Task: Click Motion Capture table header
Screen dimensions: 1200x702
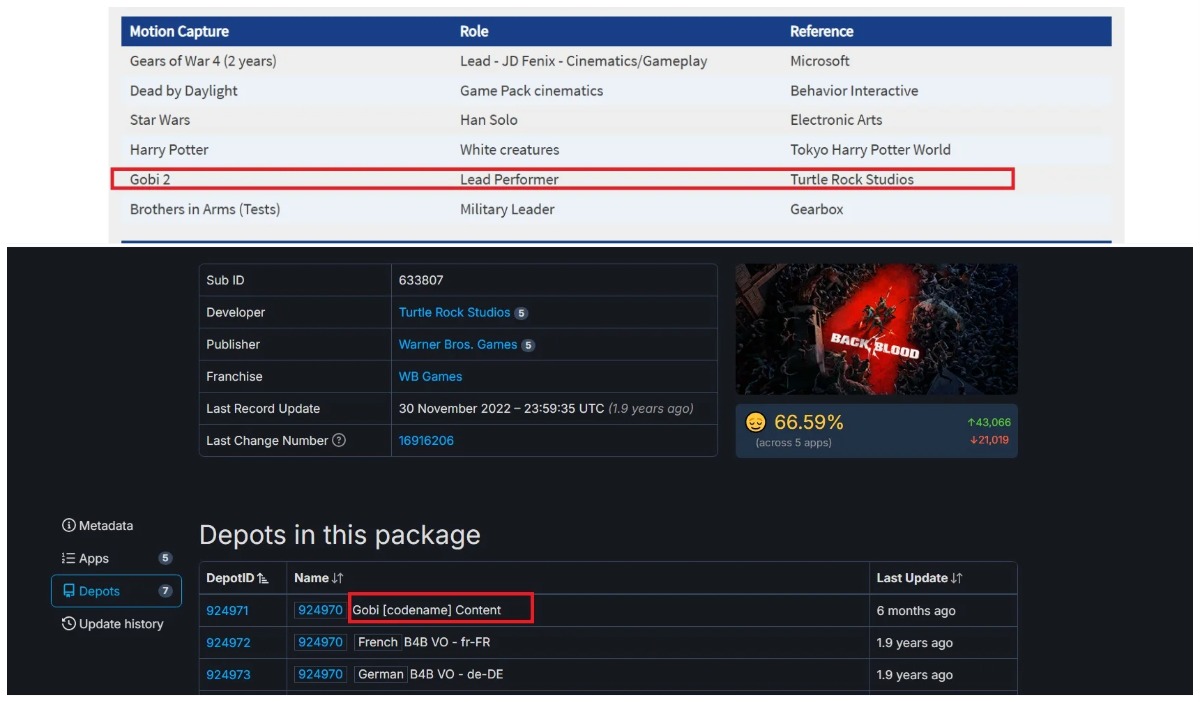Action: point(179,31)
